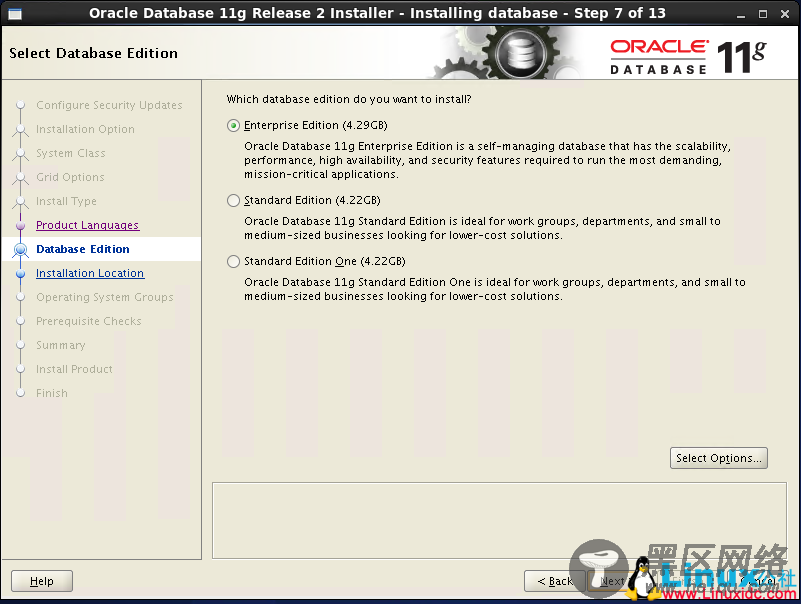The height and width of the screenshot is (604, 801).
Task: Maximize the installer window
Action: pos(763,14)
